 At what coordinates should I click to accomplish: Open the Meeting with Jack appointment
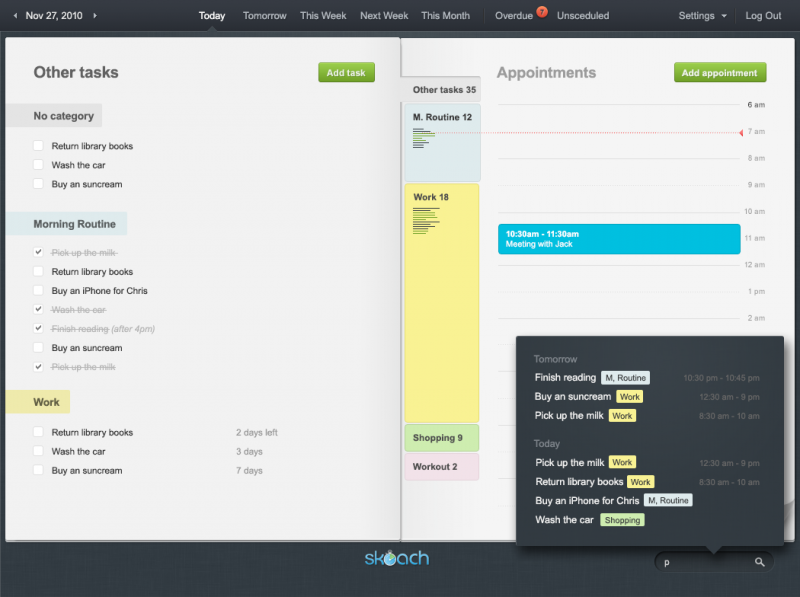[619, 239]
